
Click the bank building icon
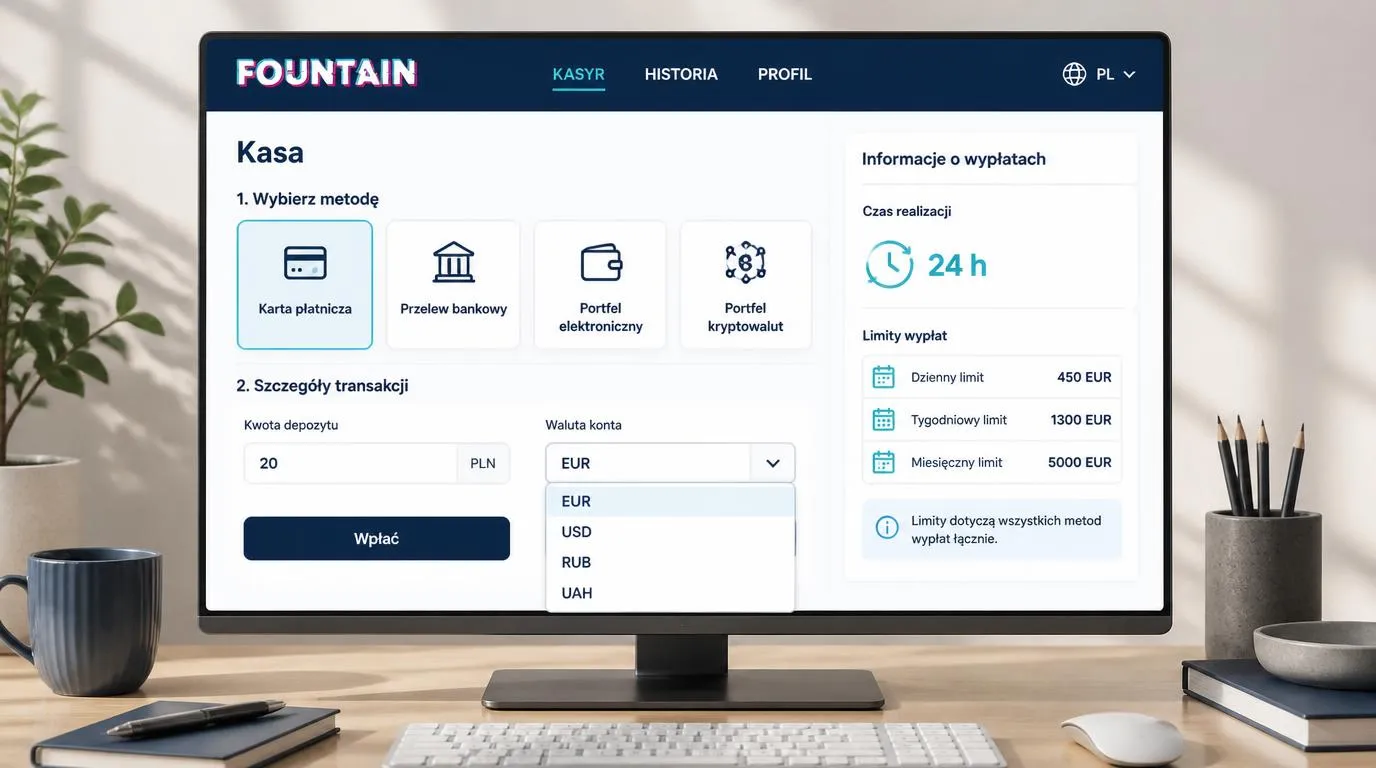pyautogui.click(x=454, y=262)
